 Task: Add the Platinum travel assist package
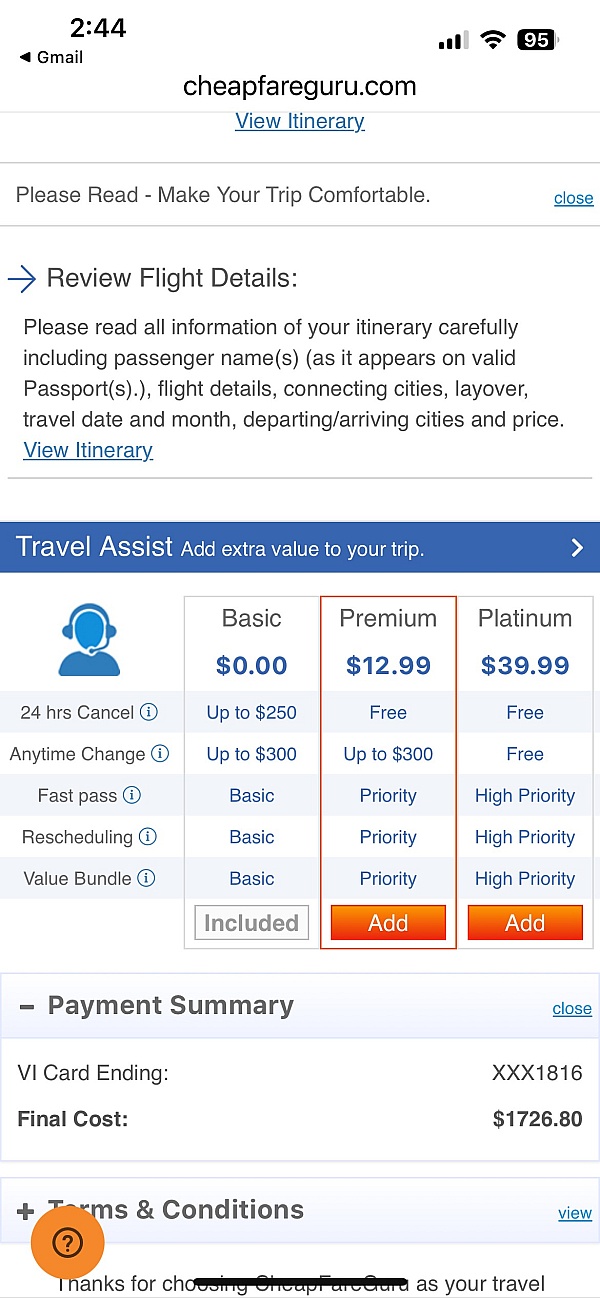[x=525, y=922]
